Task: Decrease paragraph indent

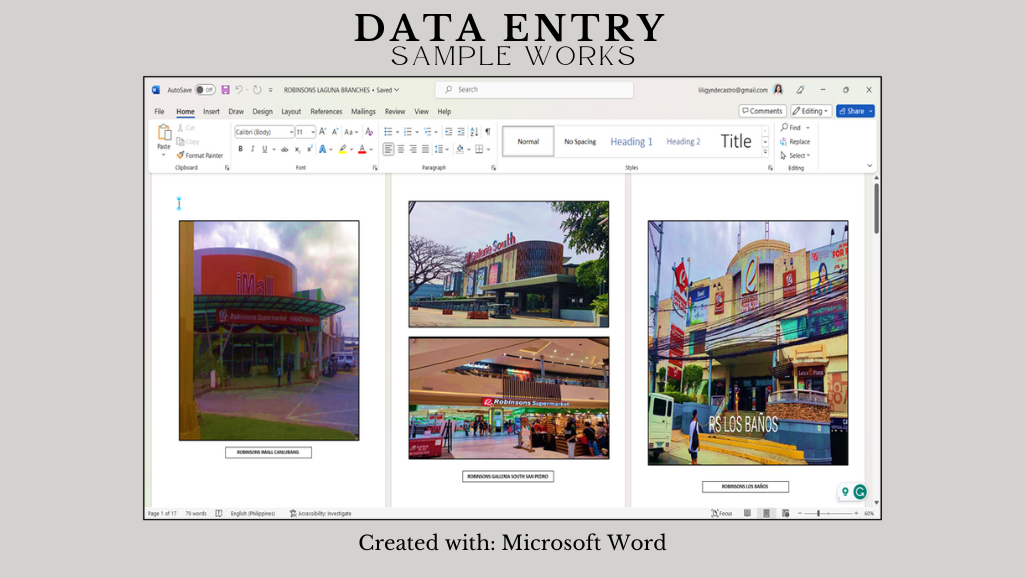Action: point(448,132)
